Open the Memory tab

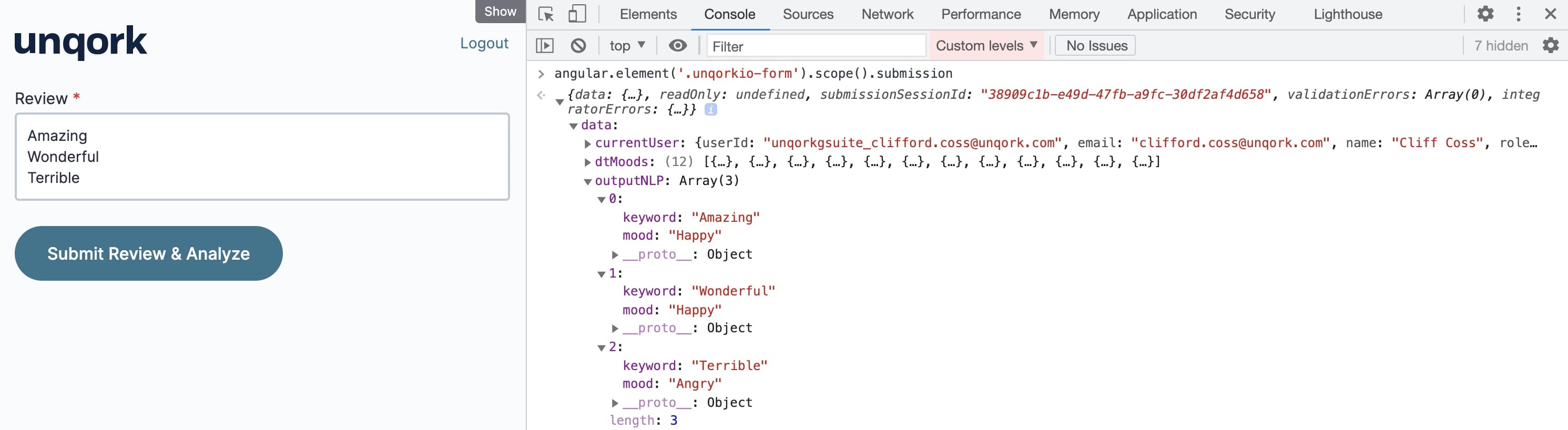click(1074, 14)
